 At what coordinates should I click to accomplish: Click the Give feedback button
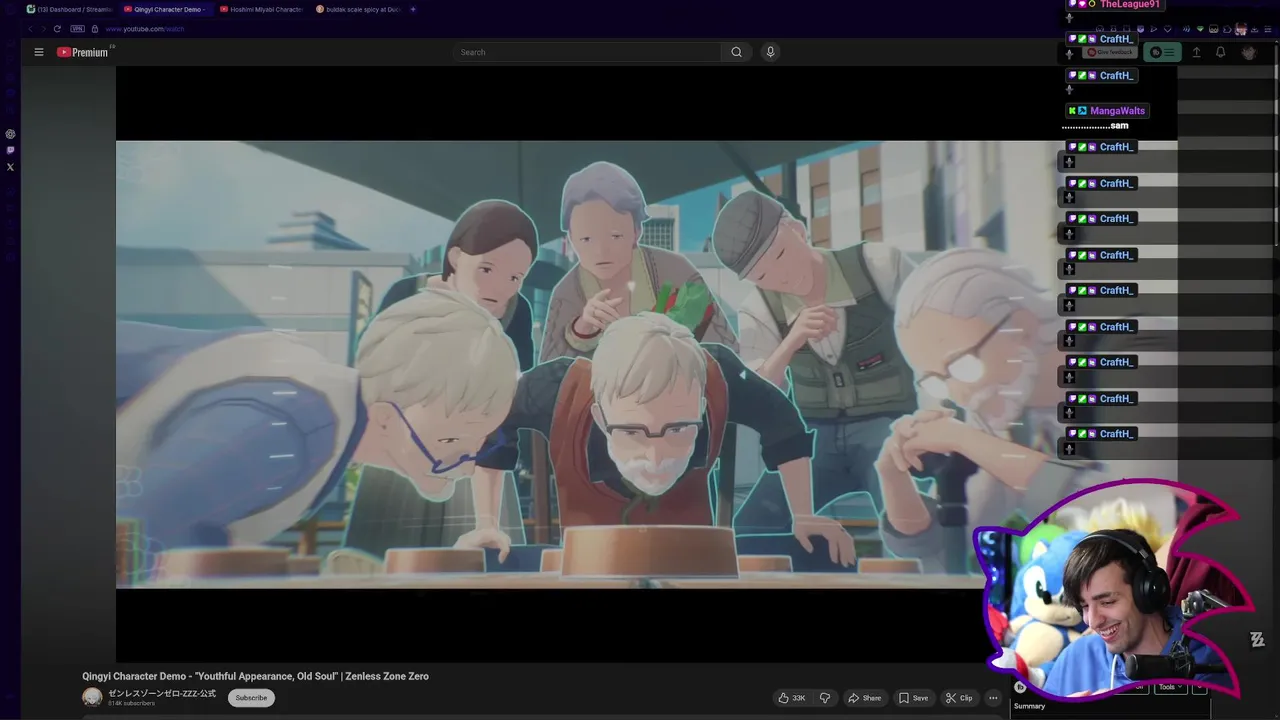(x=1110, y=52)
